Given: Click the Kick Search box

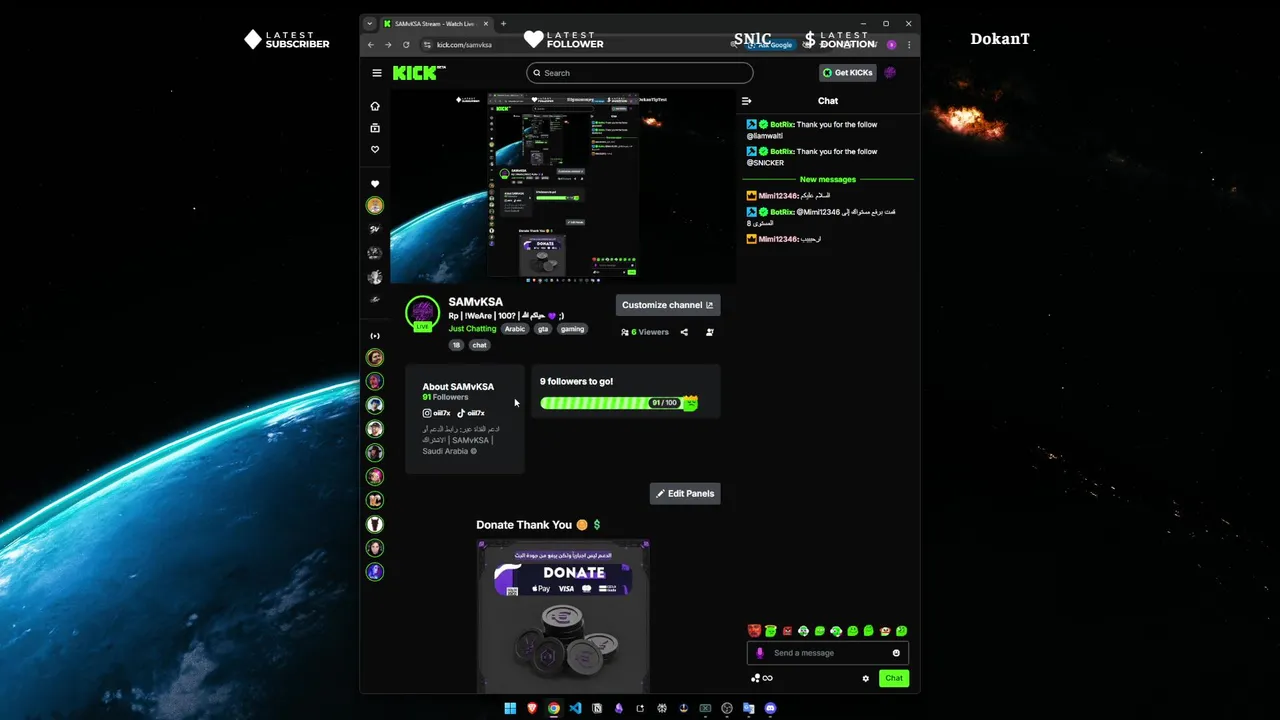Looking at the screenshot, I should pos(640,73).
